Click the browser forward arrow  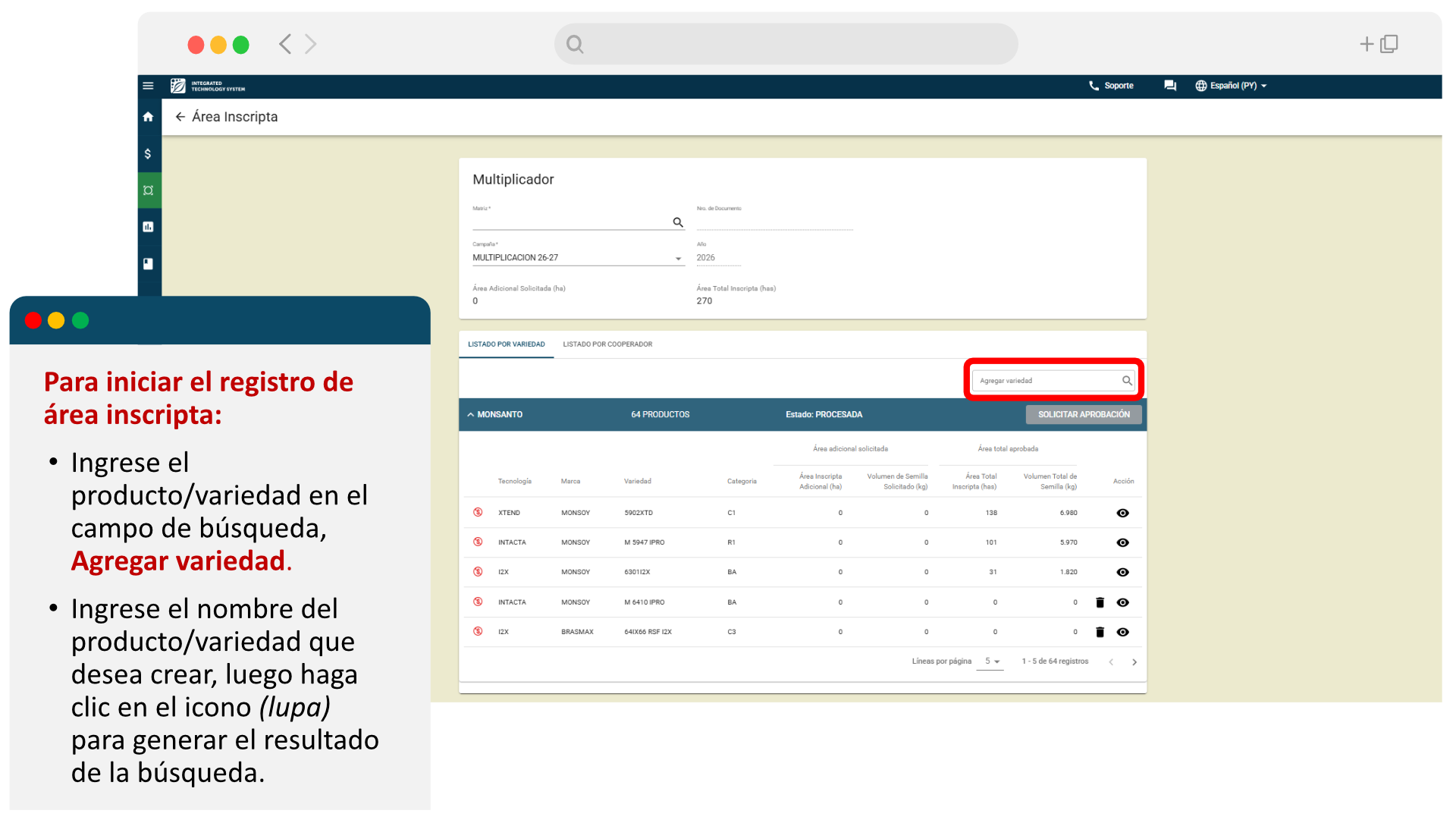(x=310, y=44)
